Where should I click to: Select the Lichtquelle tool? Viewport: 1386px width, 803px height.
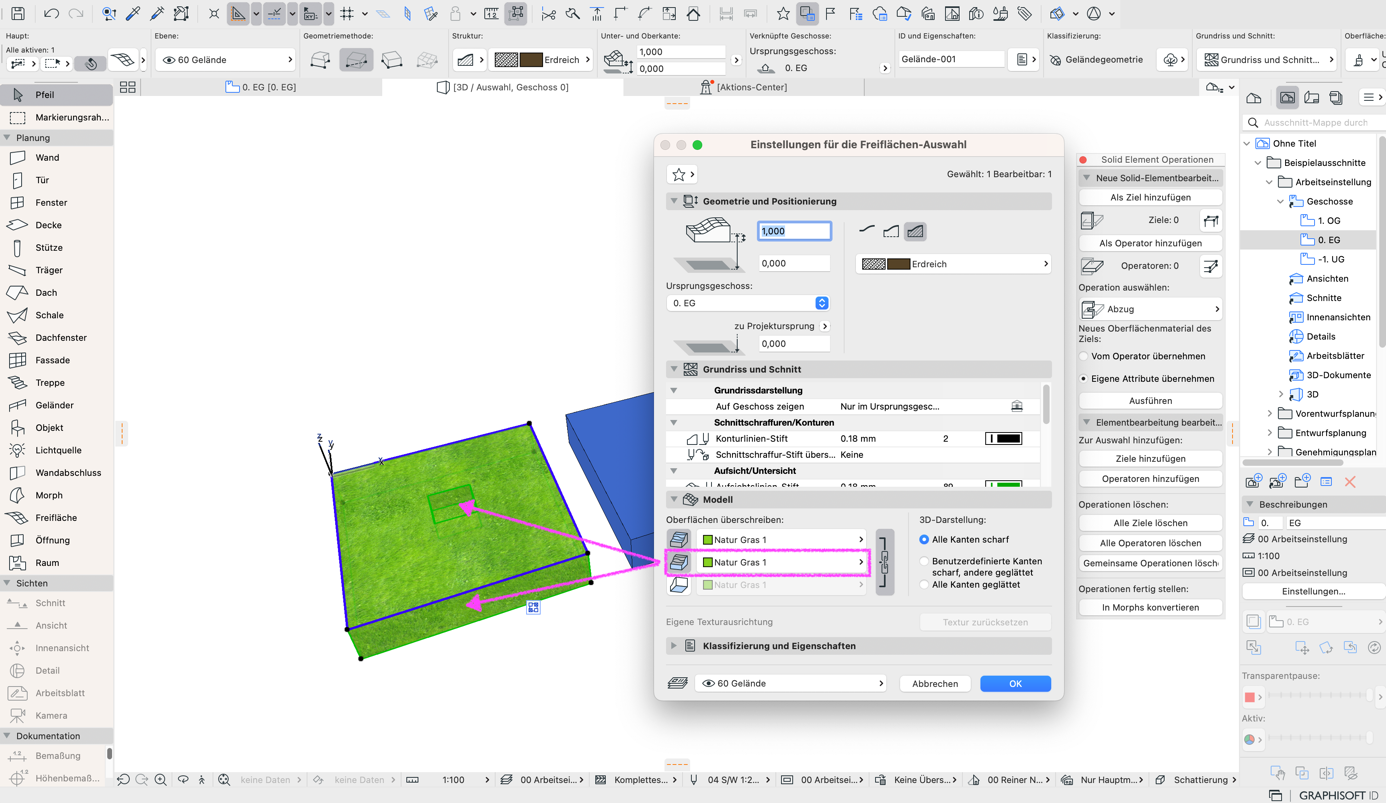(56, 450)
